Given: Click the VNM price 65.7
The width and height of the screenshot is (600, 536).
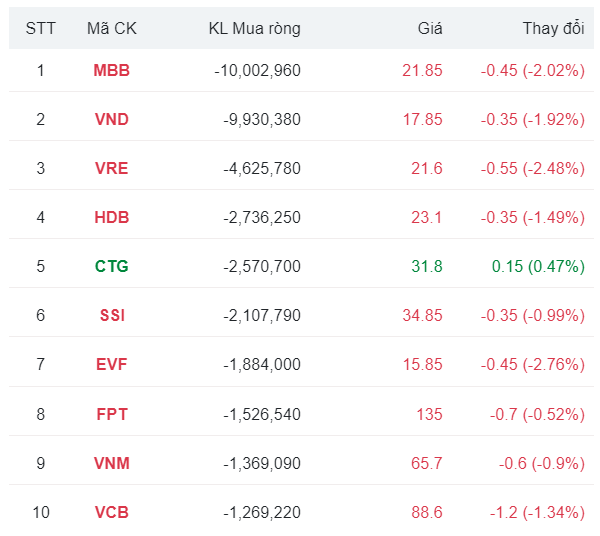Looking at the screenshot, I should (x=427, y=463).
